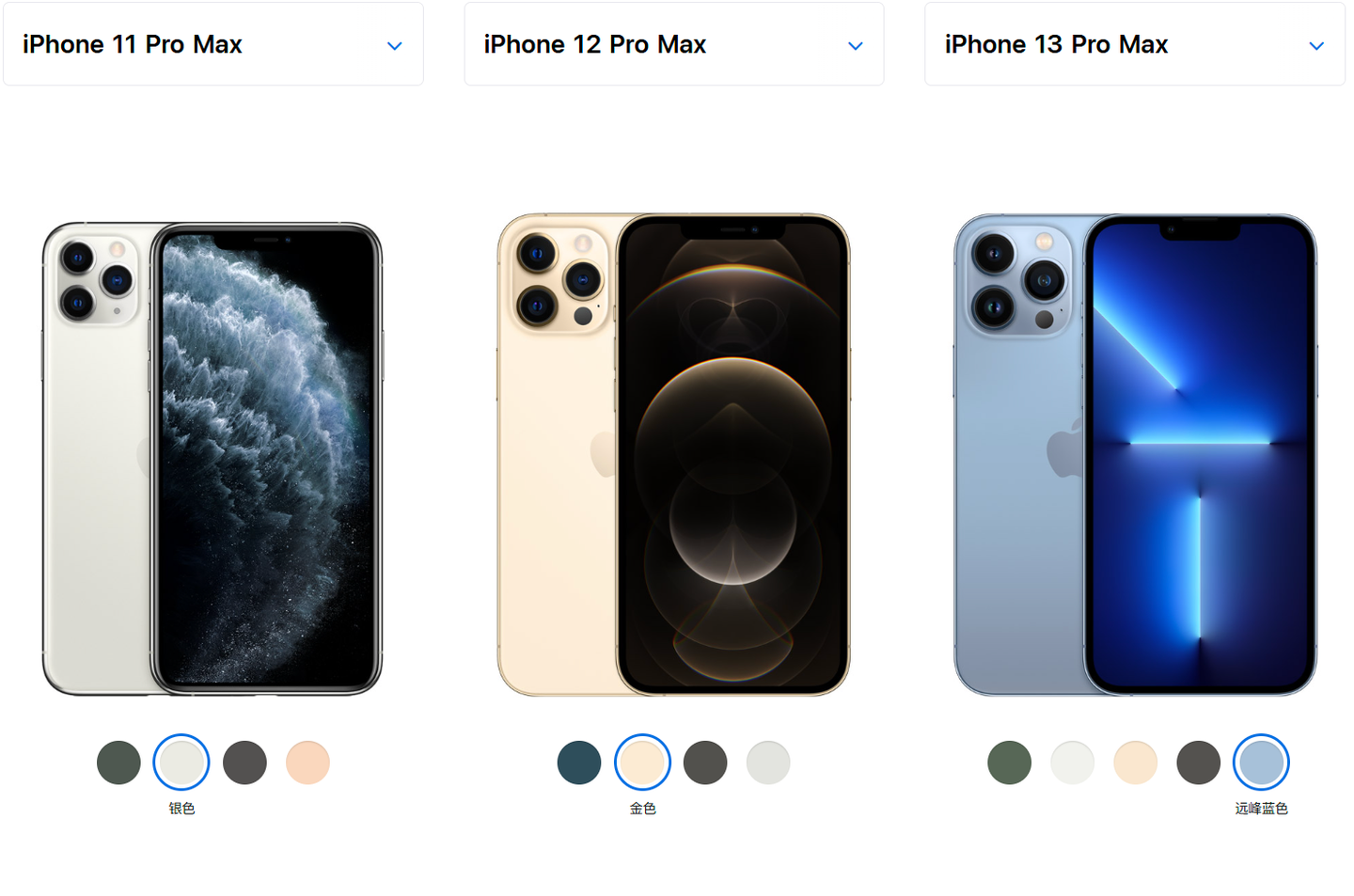This screenshot has width=1354, height=896.
Task: Click the gold iPhone 12 Pro Max image
Action: pos(673,455)
